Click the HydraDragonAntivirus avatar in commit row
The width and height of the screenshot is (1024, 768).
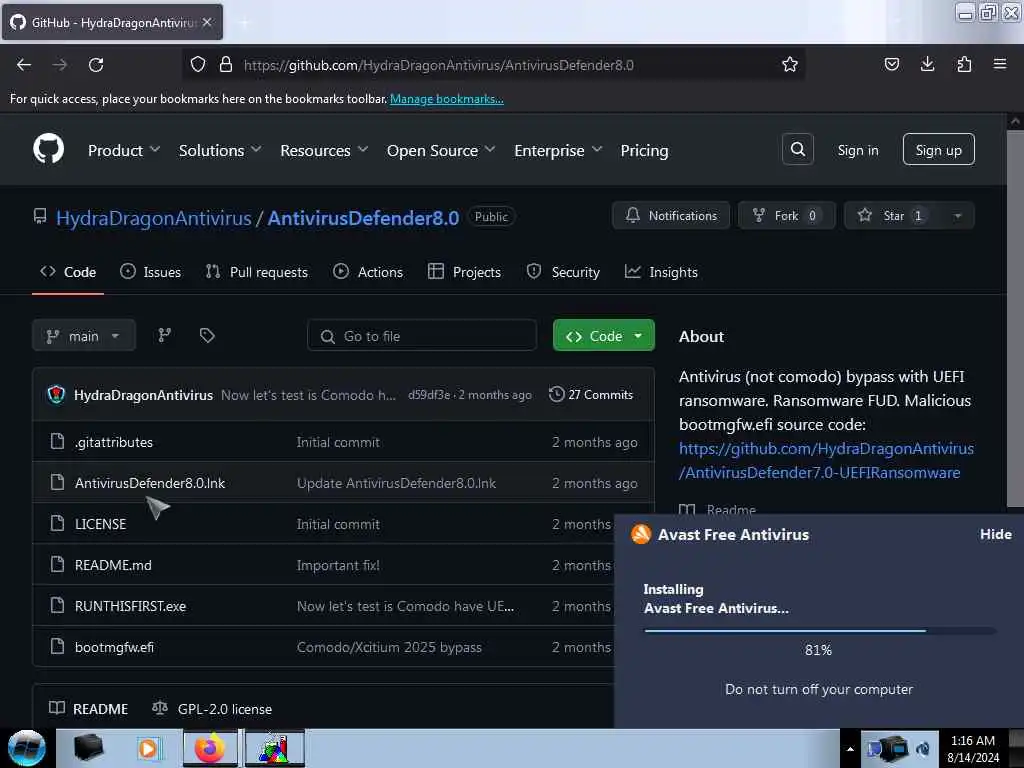[56, 394]
